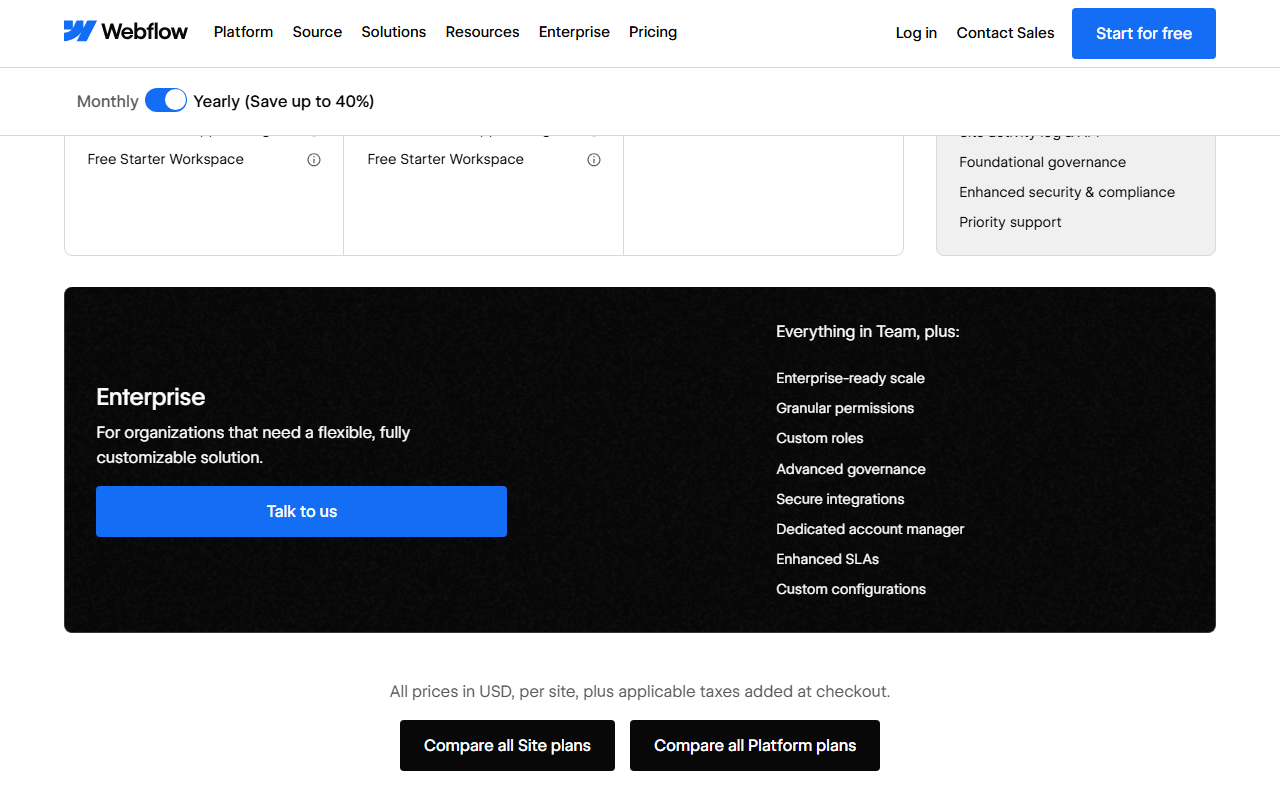Click the Enterprise heading

pos(151,397)
